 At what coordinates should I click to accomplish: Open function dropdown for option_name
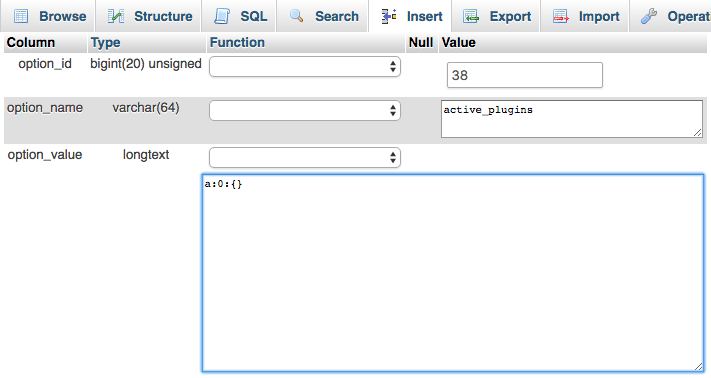tap(305, 111)
